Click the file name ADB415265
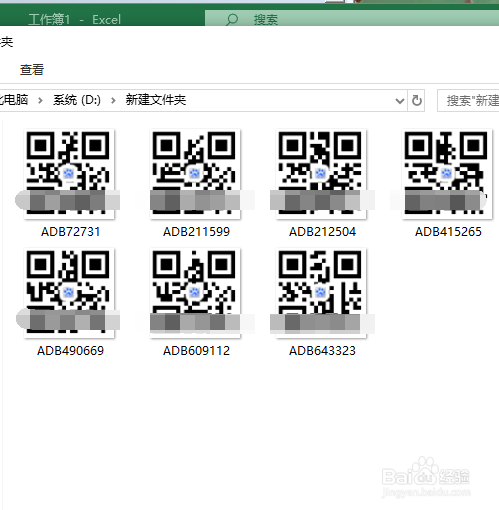This screenshot has height=510, width=499. pyautogui.click(x=448, y=232)
